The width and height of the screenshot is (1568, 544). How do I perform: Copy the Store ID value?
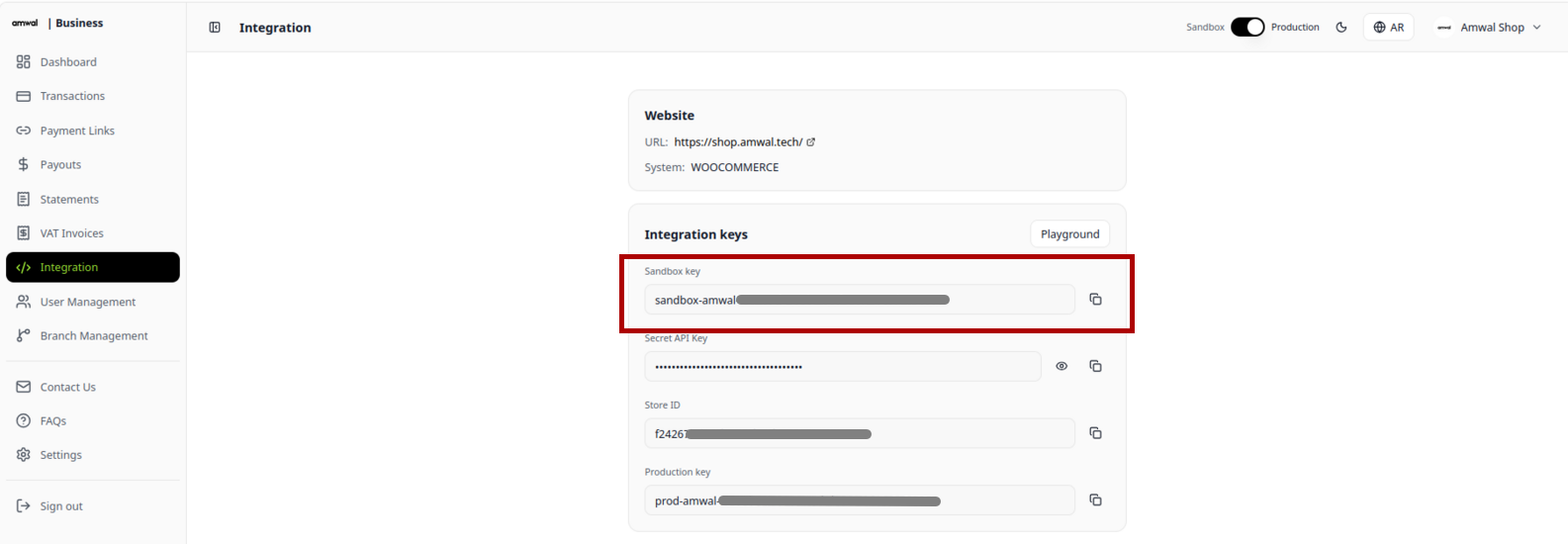[1095, 433]
